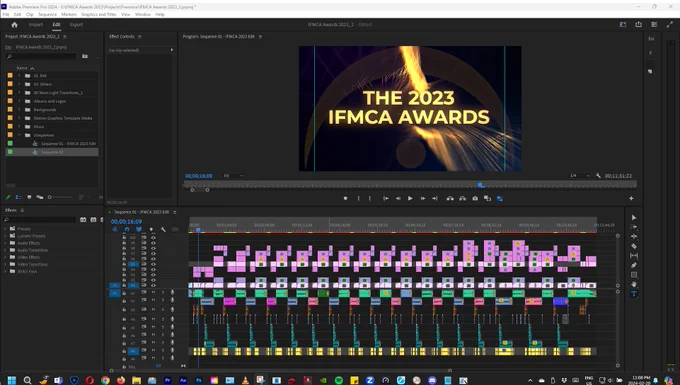The height and width of the screenshot is (385, 680).
Task: Activate the Slip tool
Action: point(634,255)
